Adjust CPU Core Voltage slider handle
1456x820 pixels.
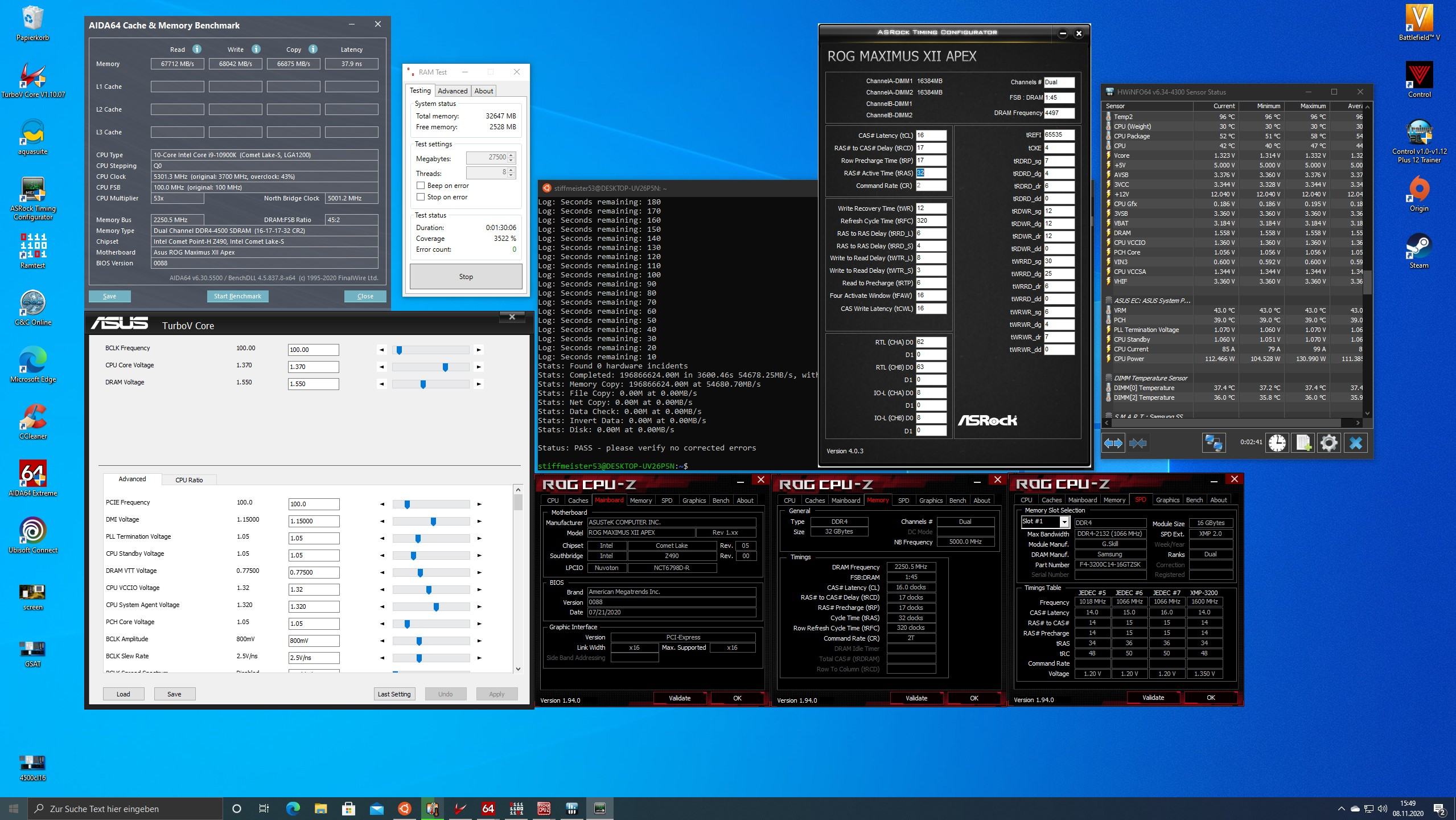click(445, 367)
